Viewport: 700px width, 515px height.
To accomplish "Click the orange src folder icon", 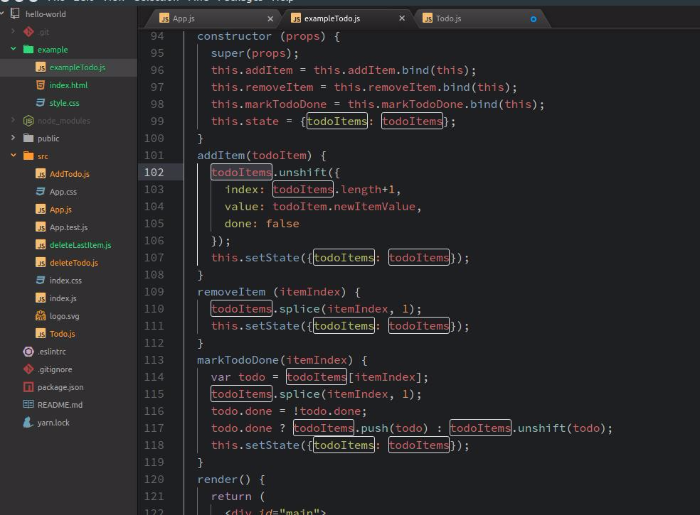I will 28,156.
